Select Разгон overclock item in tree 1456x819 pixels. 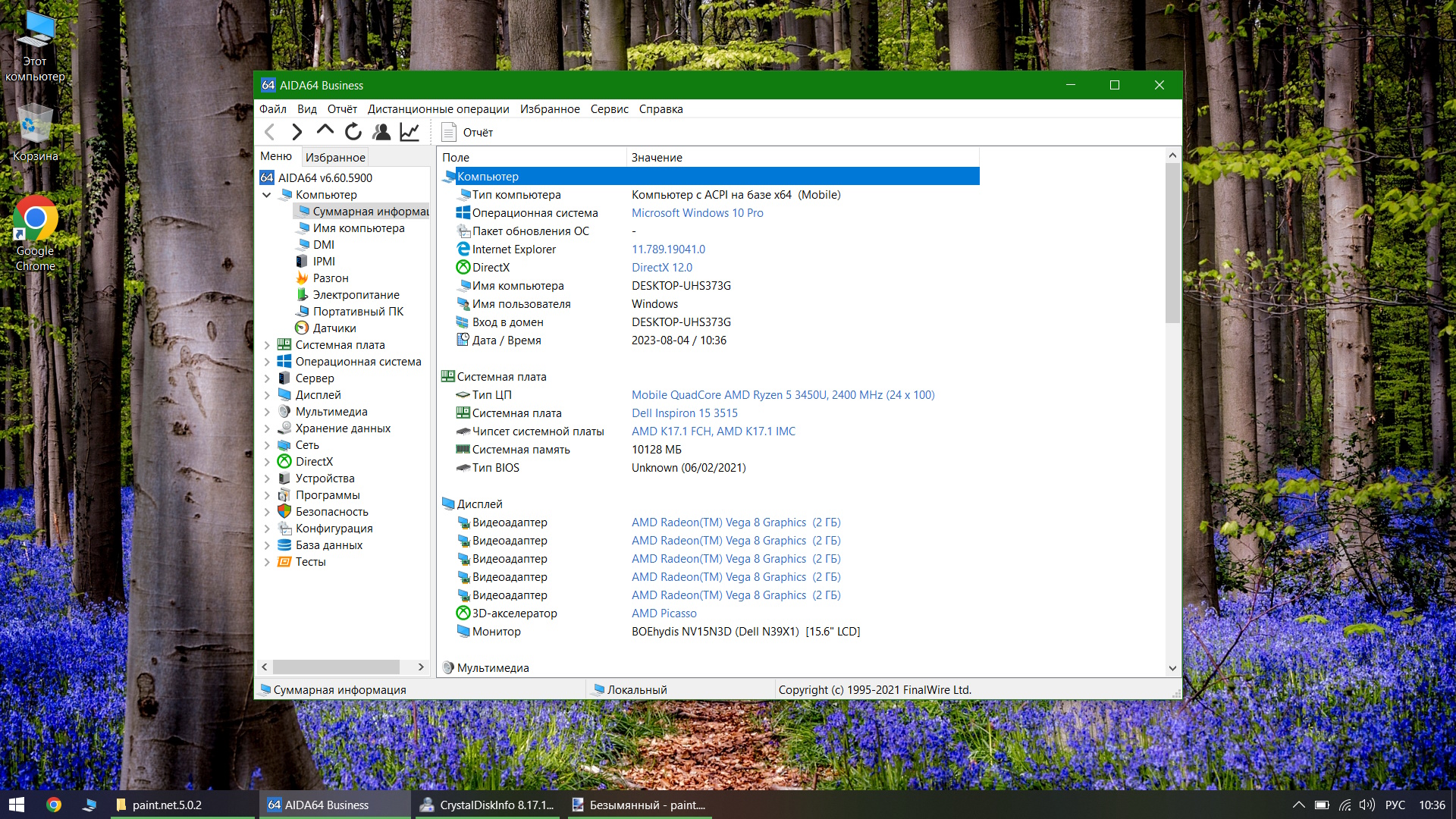point(330,278)
